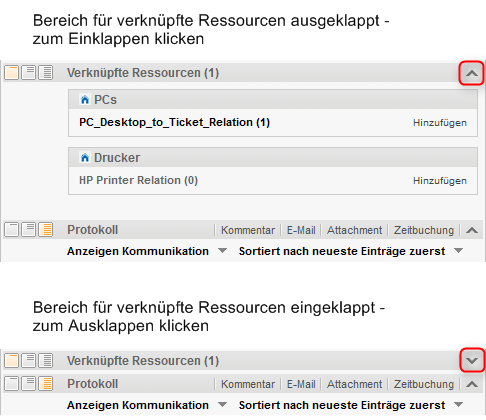Click the home icon next to Drucker

tap(85, 157)
